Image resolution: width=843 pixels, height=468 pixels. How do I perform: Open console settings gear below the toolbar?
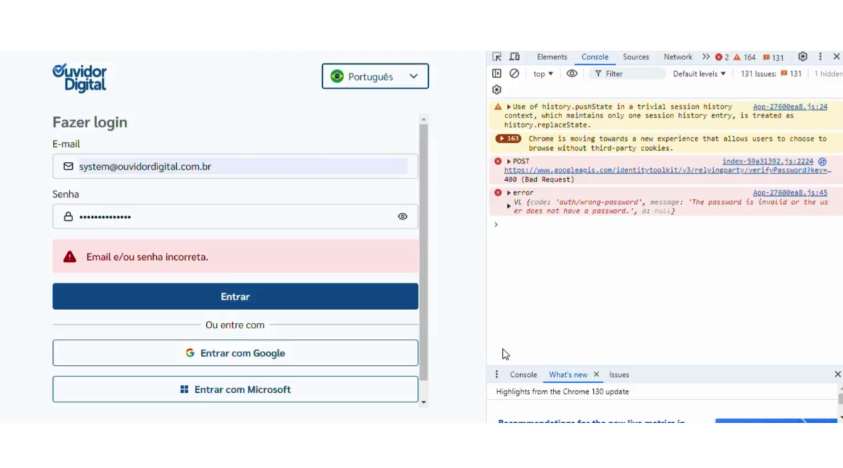click(x=497, y=90)
